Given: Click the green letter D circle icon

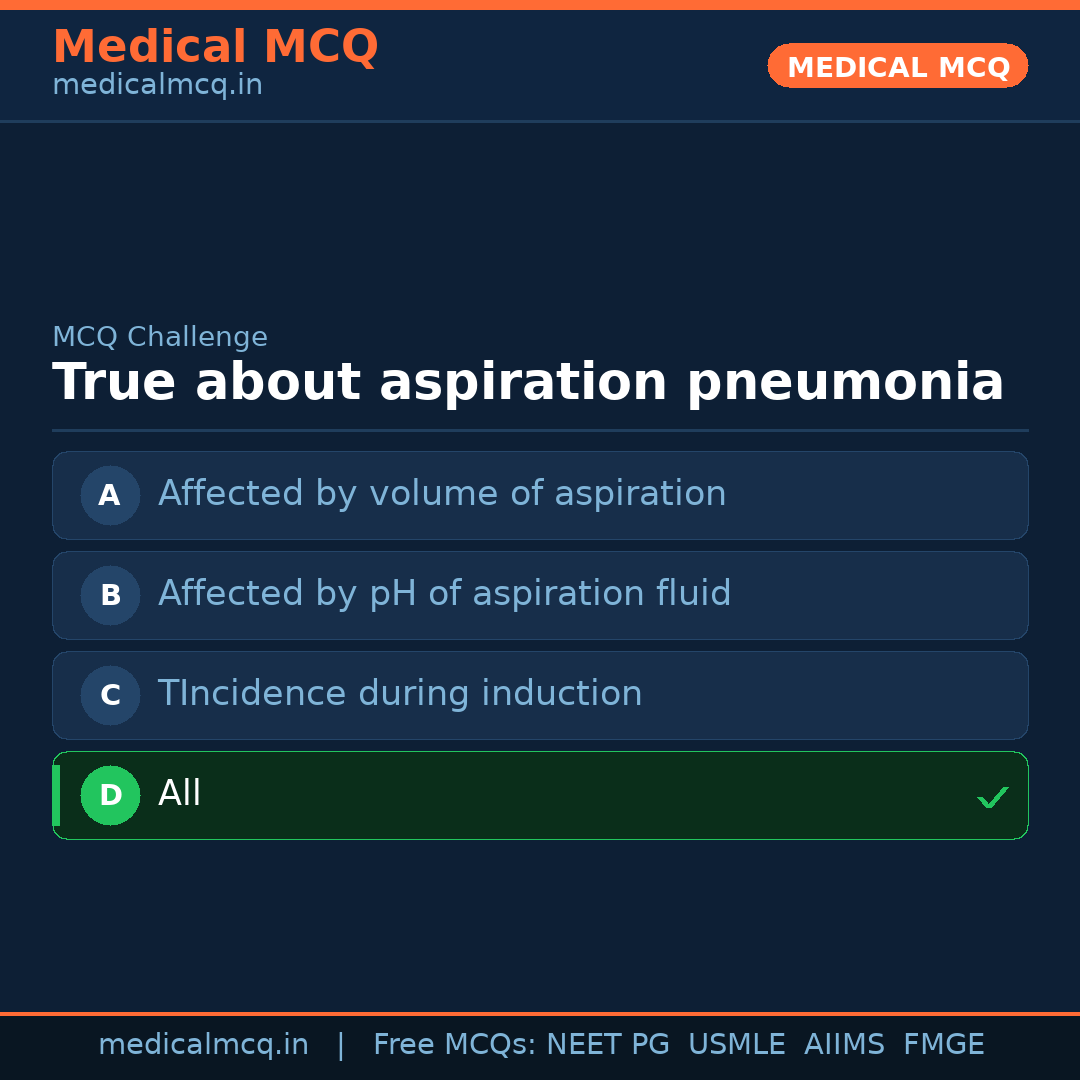Looking at the screenshot, I should (110, 795).
